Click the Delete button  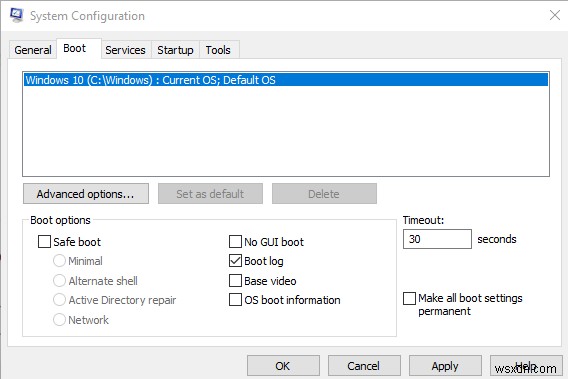pyautogui.click(x=324, y=194)
